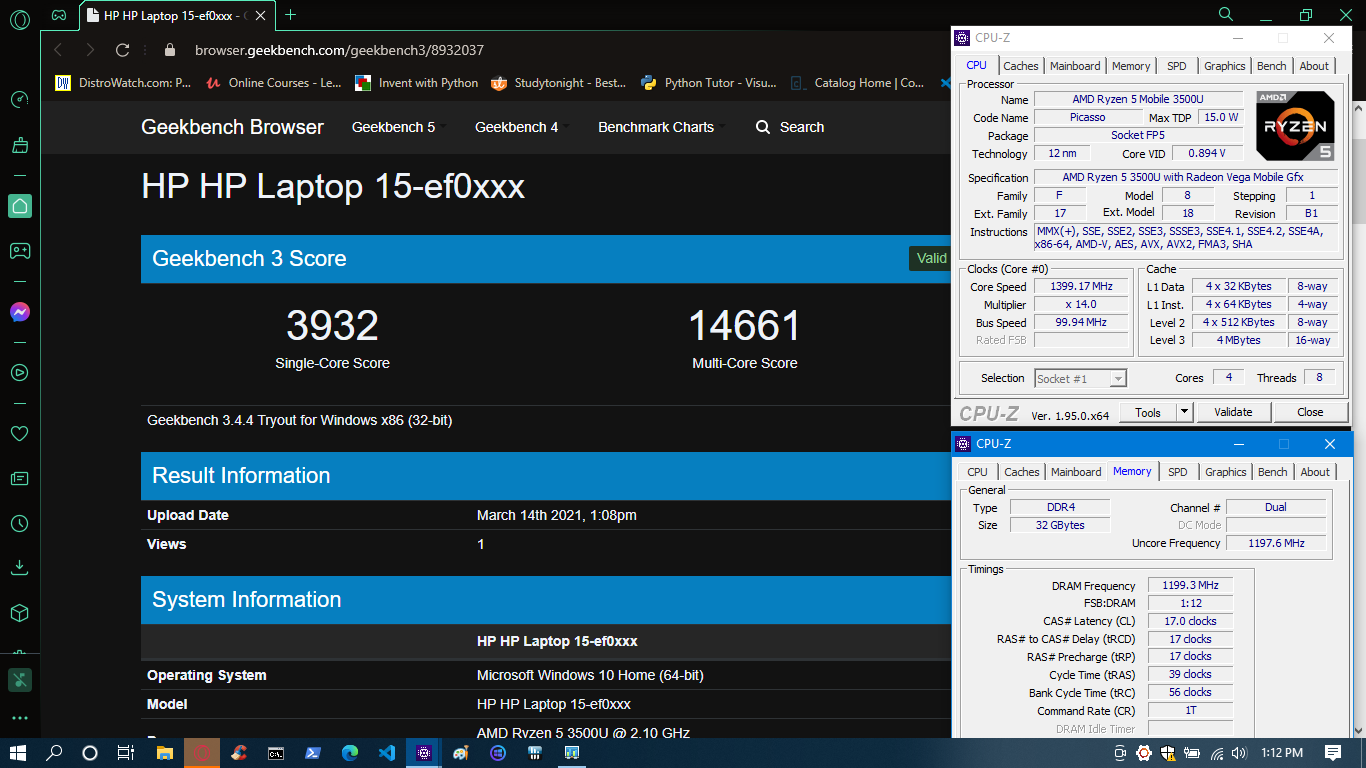This screenshot has width=1366, height=768.
Task: Click the Valid badge on Geekbench score
Action: (930, 258)
